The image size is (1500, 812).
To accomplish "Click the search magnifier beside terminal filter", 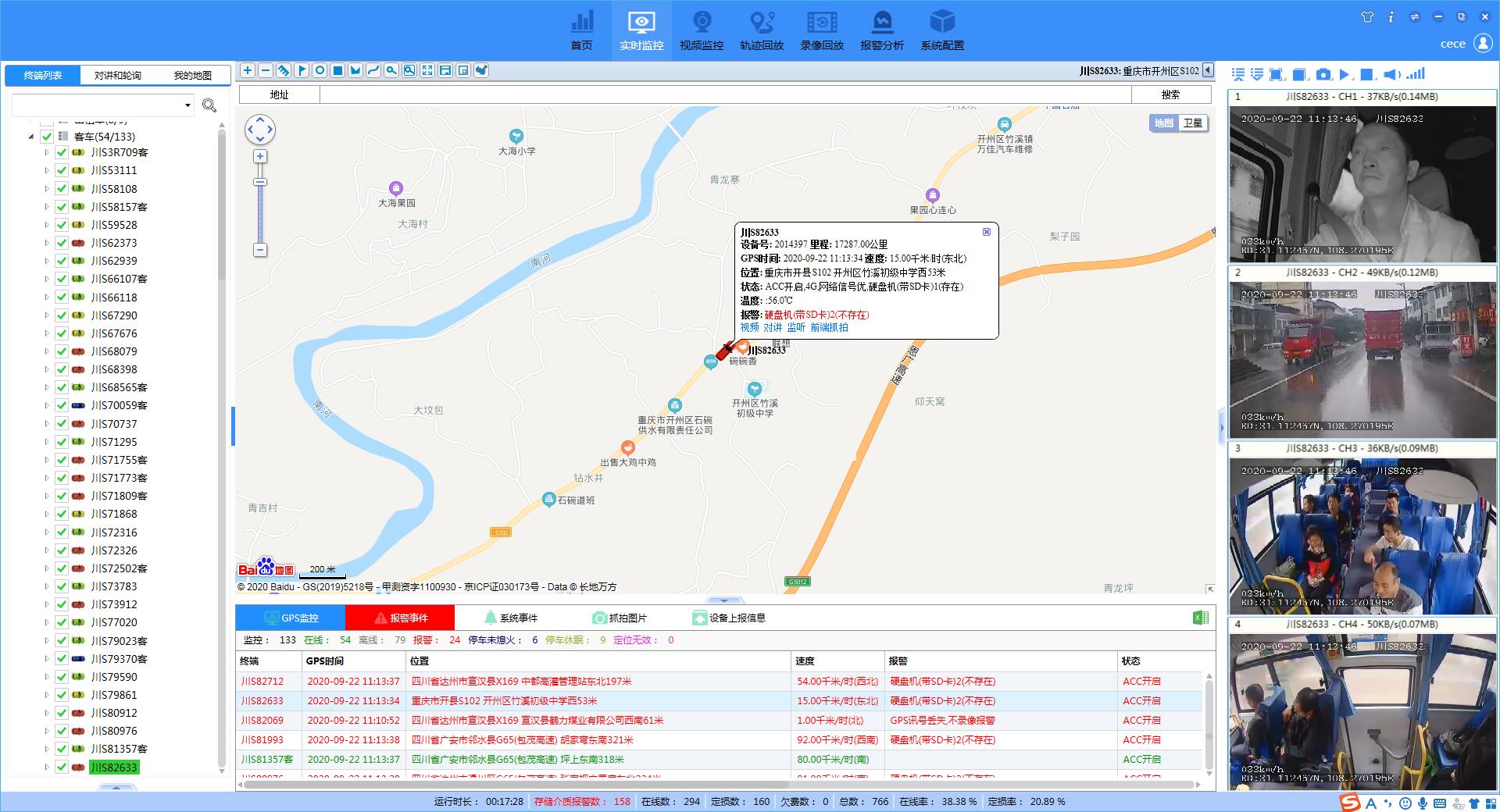I will (209, 105).
